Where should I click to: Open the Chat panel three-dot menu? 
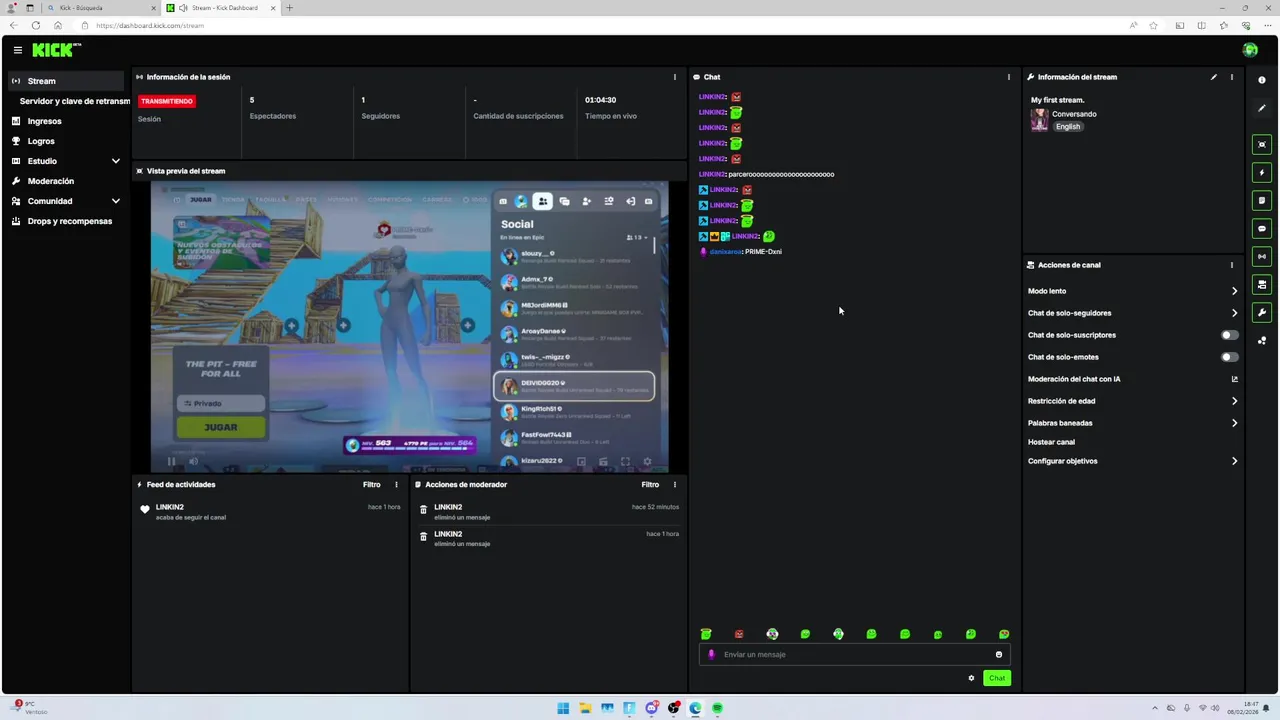[1008, 77]
